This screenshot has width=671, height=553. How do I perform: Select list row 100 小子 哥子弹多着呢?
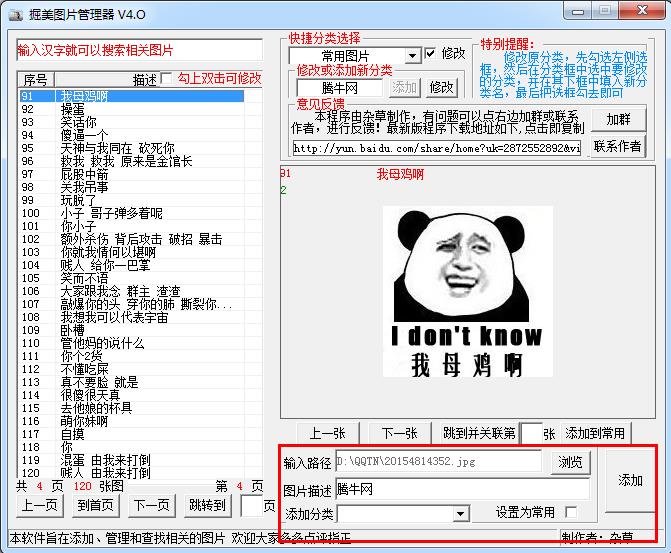[110, 213]
